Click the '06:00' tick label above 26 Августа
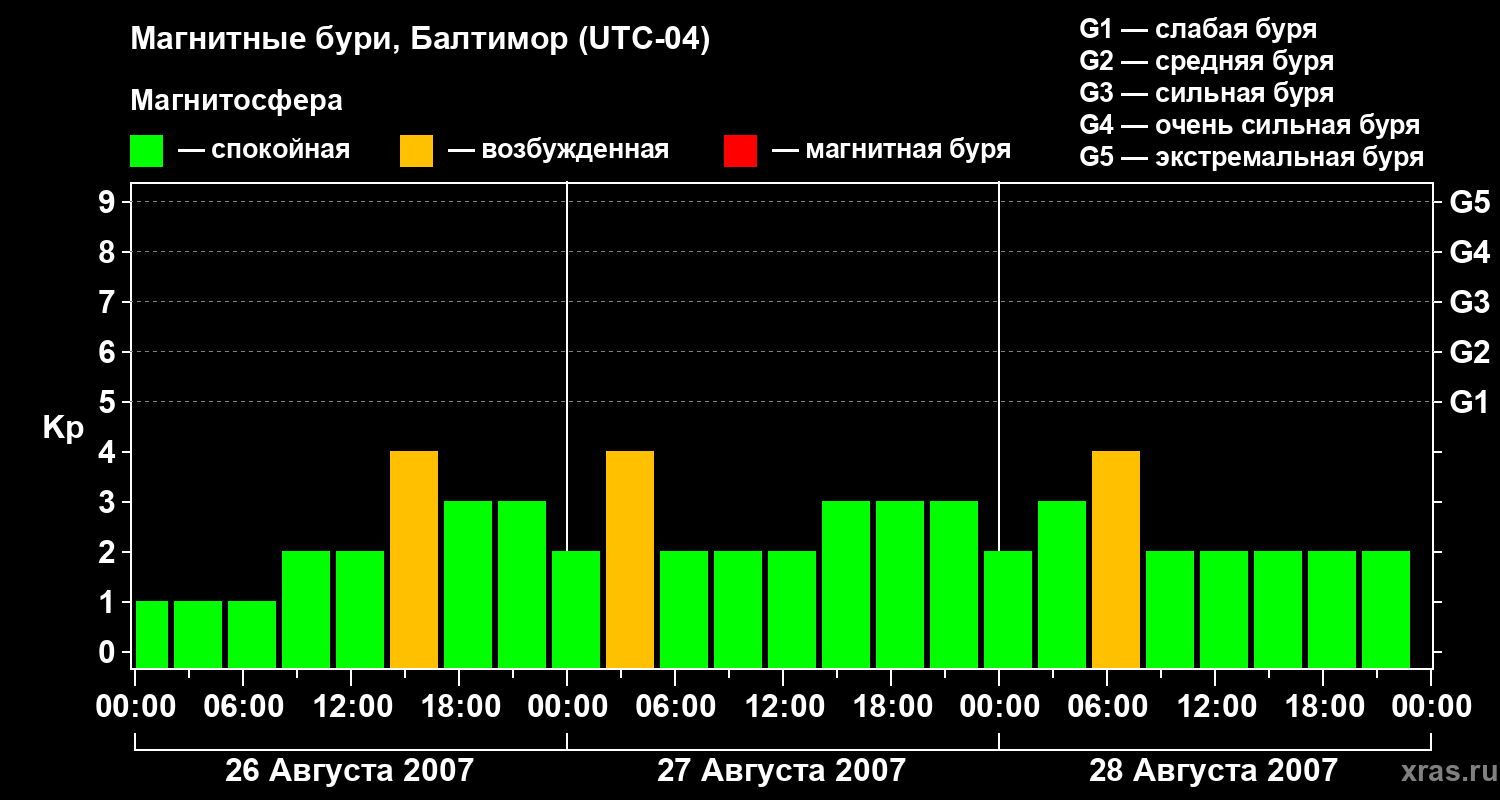Viewport: 1500px width, 800px height. pyautogui.click(x=244, y=707)
